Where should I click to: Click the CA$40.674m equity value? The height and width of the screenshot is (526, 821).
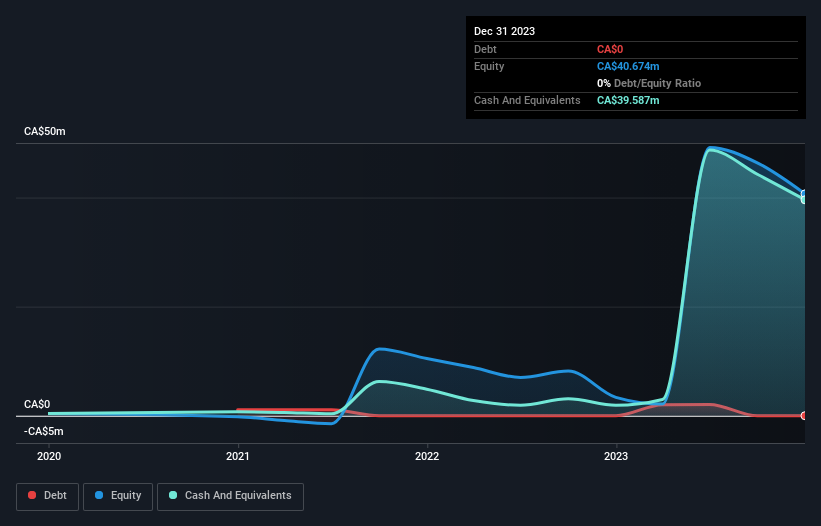pyautogui.click(x=628, y=66)
